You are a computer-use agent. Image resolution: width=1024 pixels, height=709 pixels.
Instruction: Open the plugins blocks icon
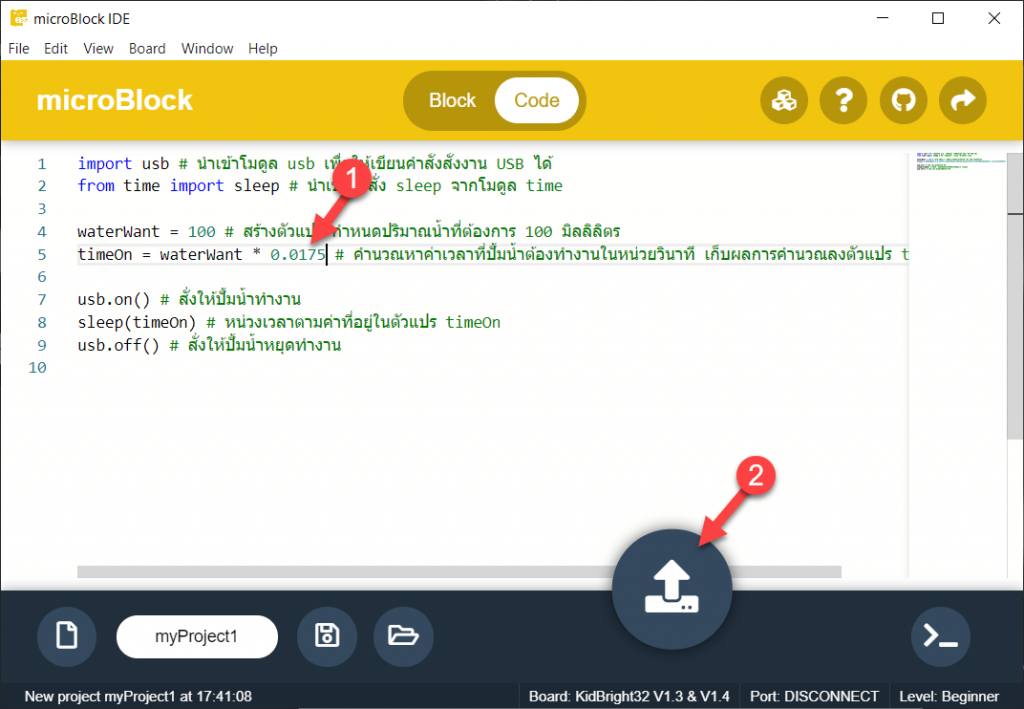784,101
